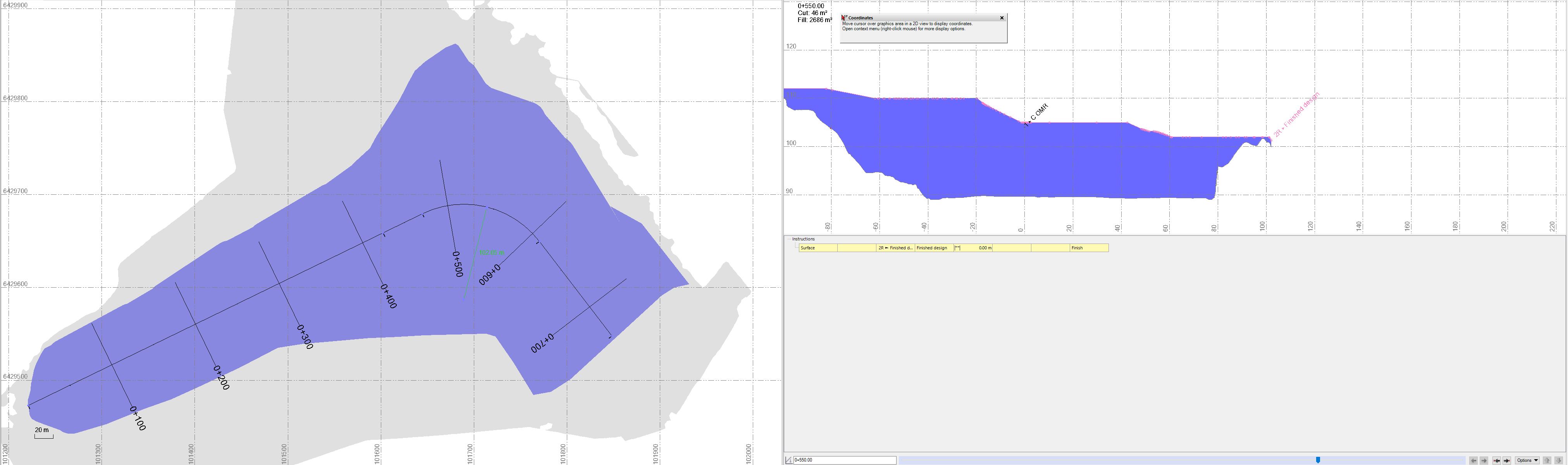Close the Coordinates popup window
This screenshot has width=1568, height=465.
1002,18
